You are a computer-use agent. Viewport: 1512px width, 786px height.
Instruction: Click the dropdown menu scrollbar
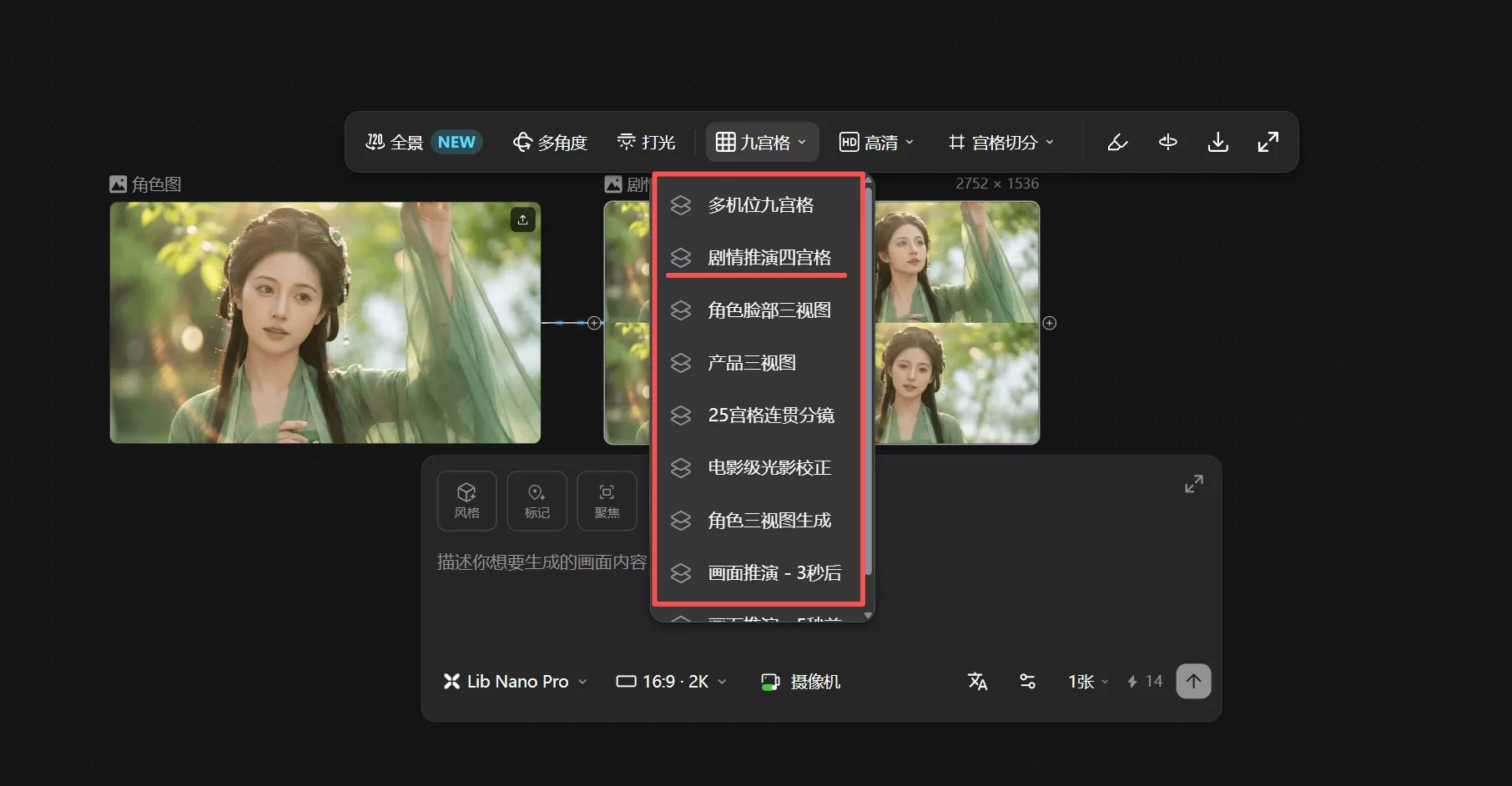[x=869, y=380]
